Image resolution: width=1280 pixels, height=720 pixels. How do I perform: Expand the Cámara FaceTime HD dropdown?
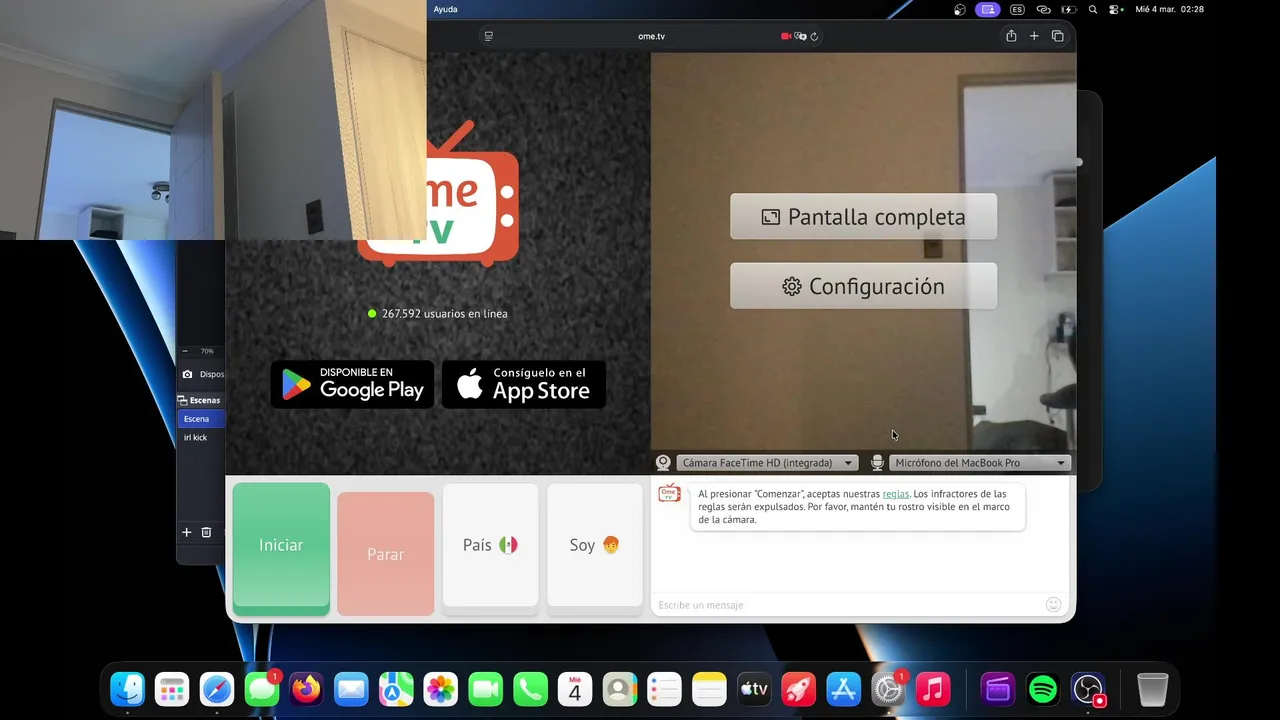767,463
